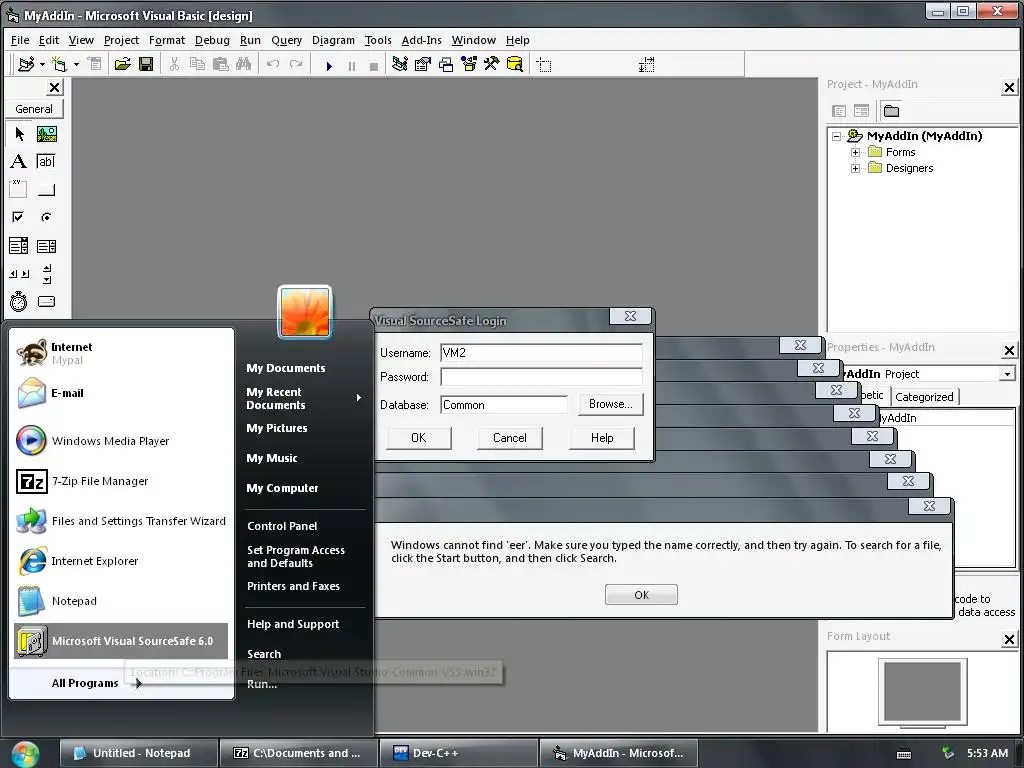Viewport: 1024px width, 768px height.
Task: Open dropdown arrow beside Add Project icon
Action: (x=42, y=64)
